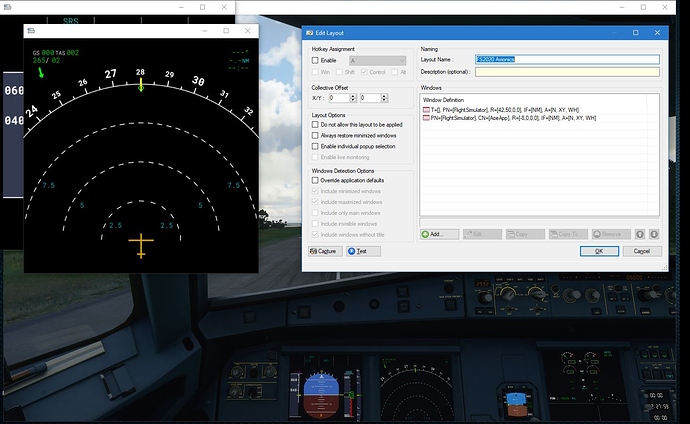The height and width of the screenshot is (424, 690).
Task: Click the green wind arrow on navigation display
Action: (41, 73)
